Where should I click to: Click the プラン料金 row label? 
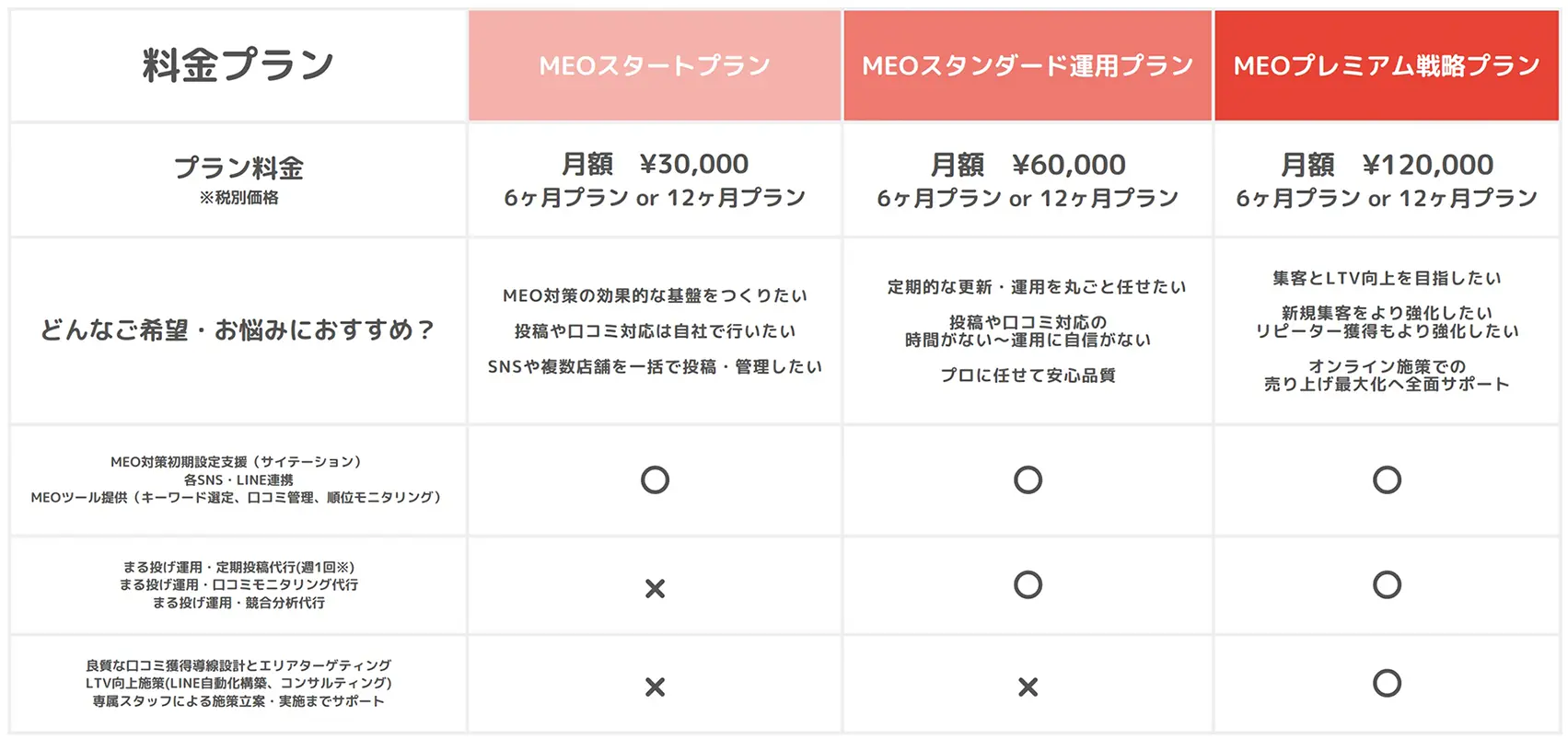point(238,167)
